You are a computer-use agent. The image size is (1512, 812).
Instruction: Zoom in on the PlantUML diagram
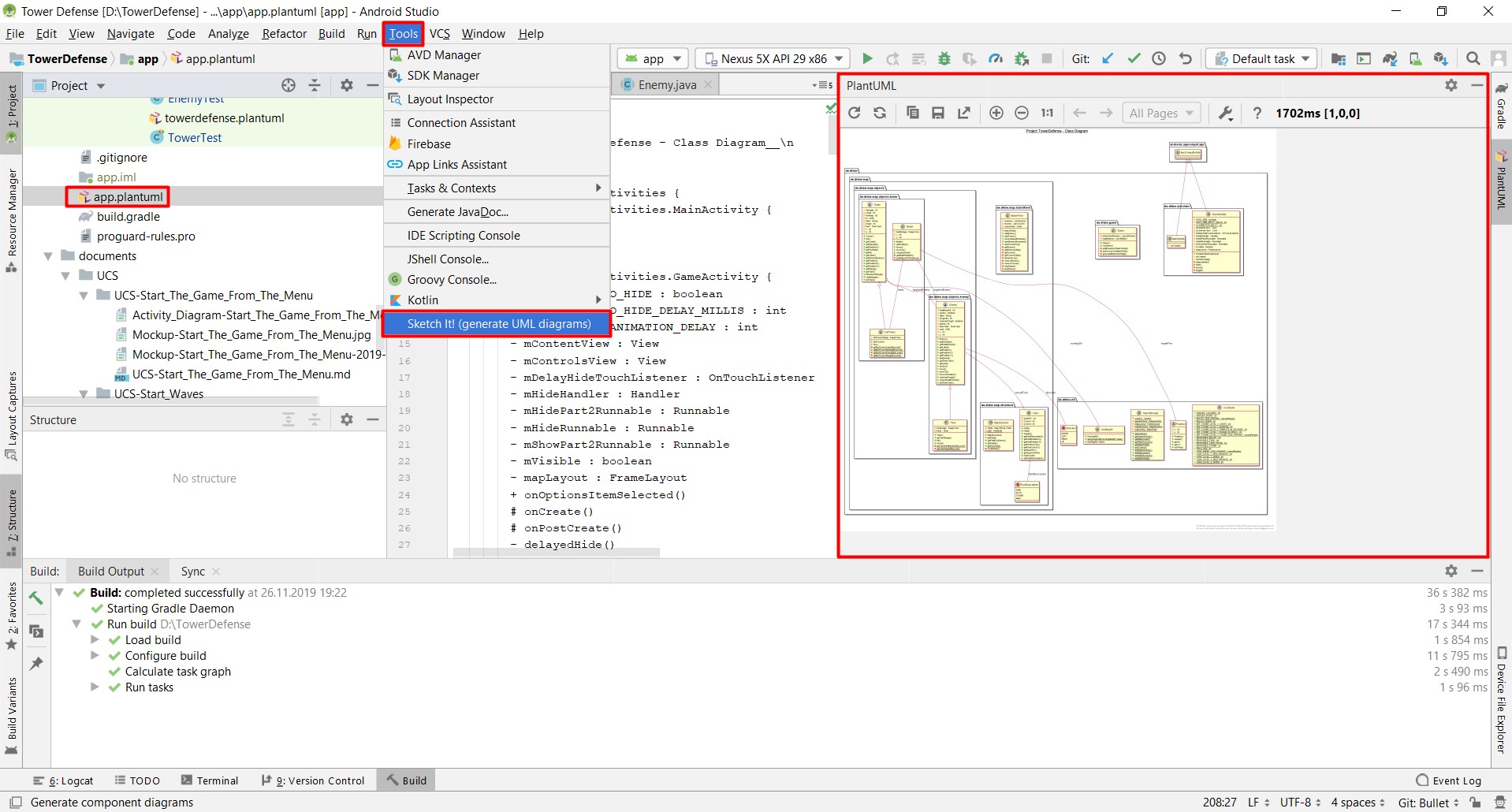(x=996, y=113)
